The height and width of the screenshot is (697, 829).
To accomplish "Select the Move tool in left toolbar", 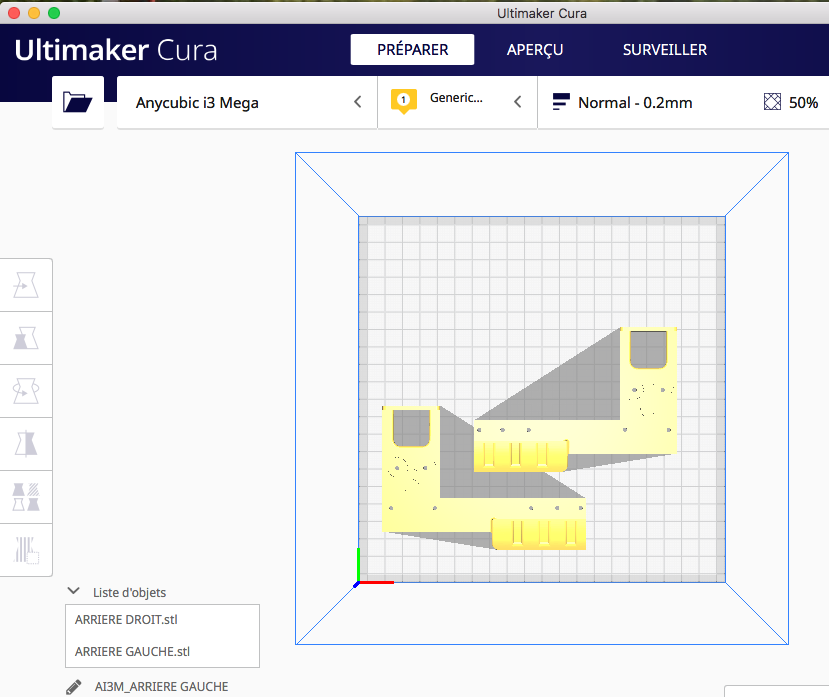I will pyautogui.click(x=26, y=285).
